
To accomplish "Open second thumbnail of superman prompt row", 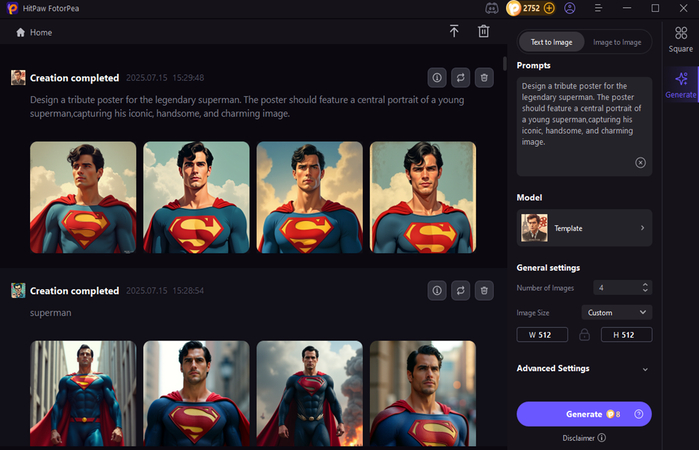I will pyautogui.click(x=196, y=393).
